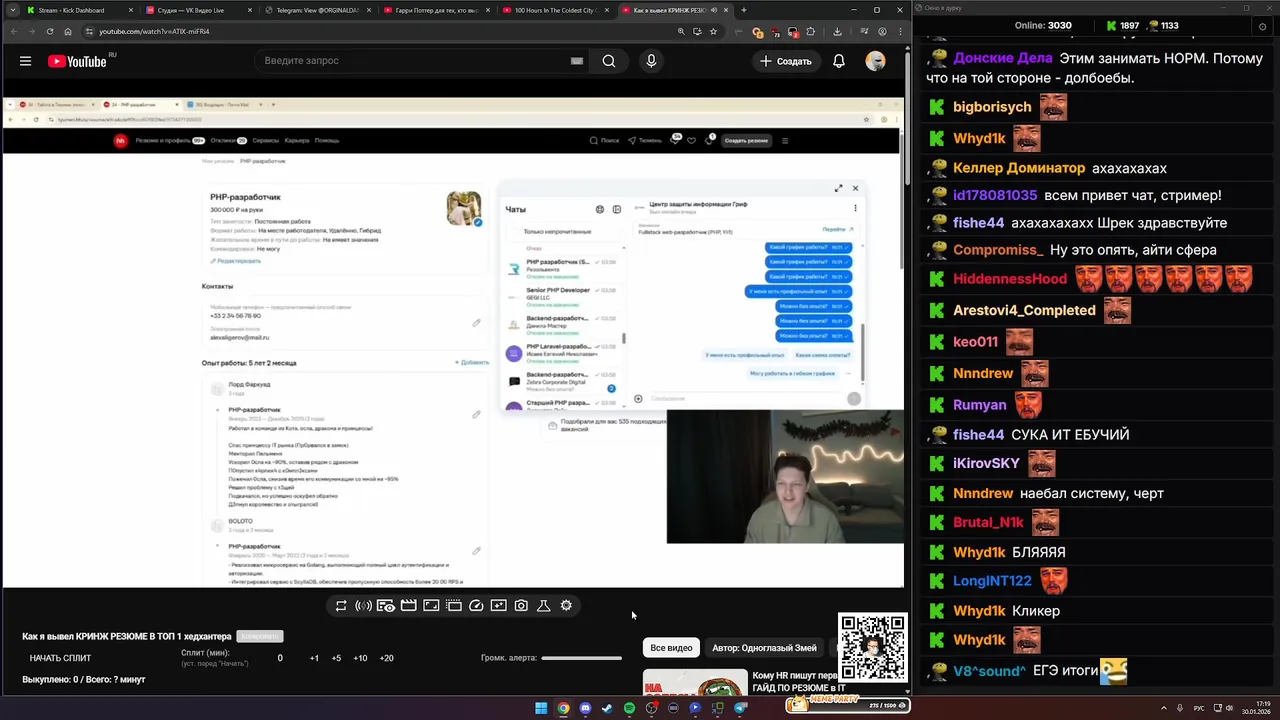Click the grey 'Копировать' button next to title

pyautogui.click(x=260, y=636)
